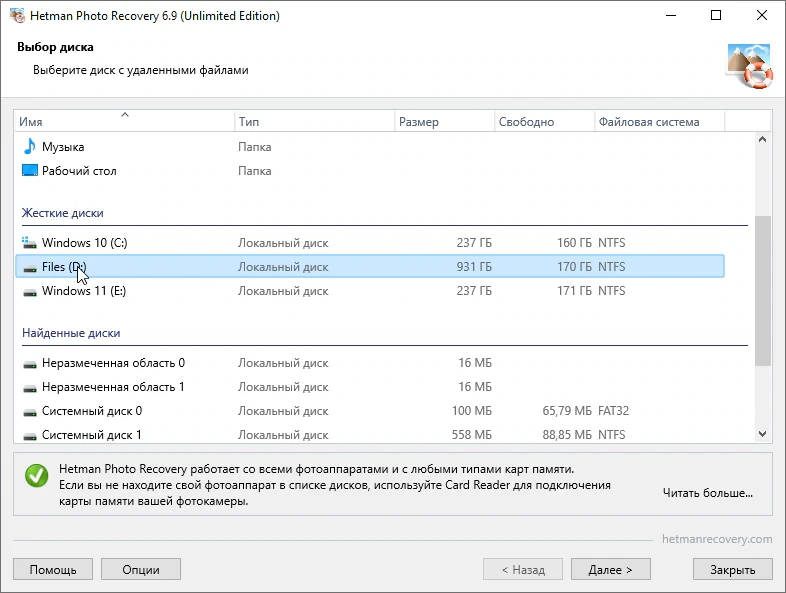
Task: Open the Опции settings button
Action: (x=141, y=569)
